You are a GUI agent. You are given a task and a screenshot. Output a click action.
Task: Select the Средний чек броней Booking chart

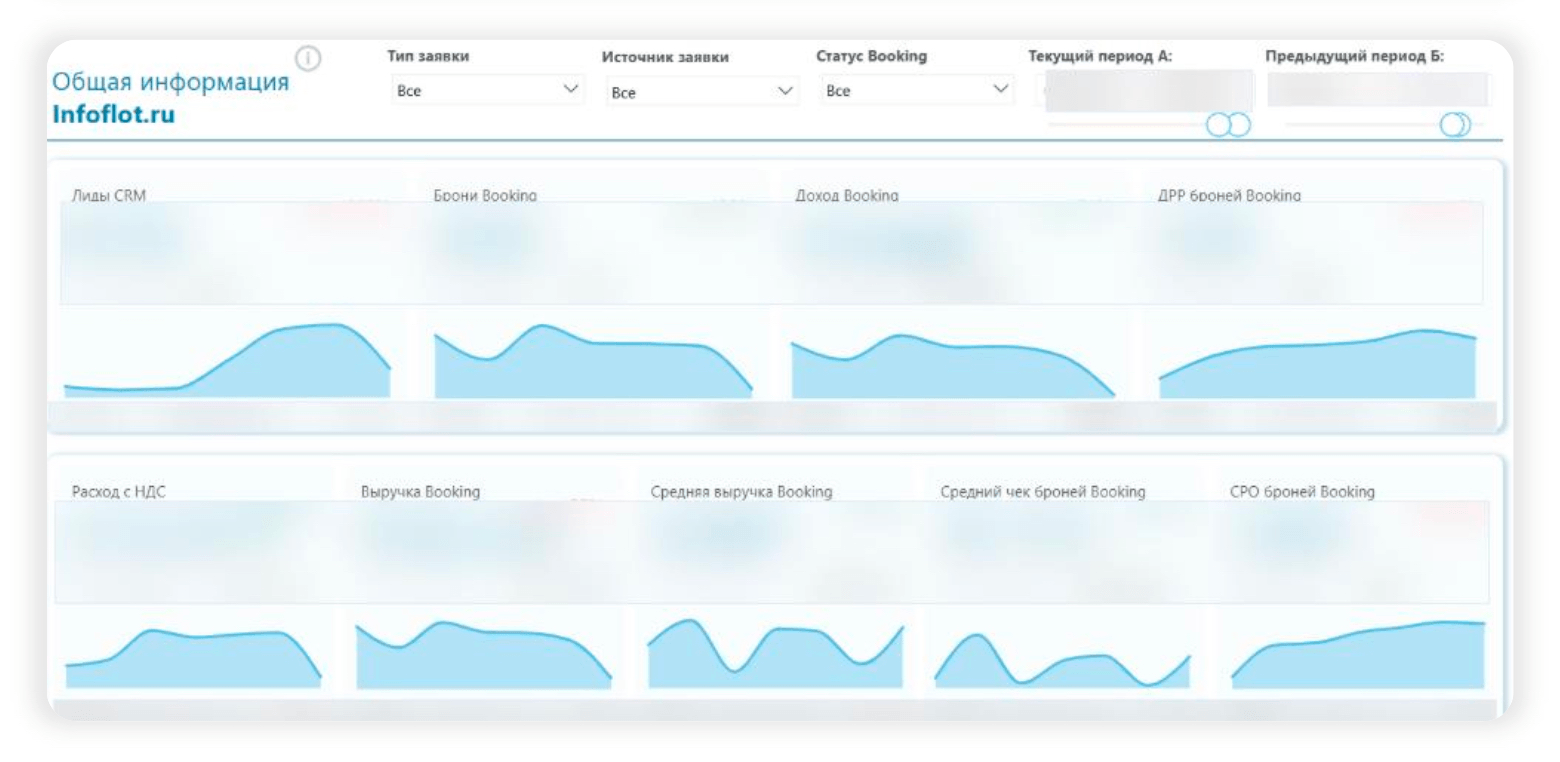point(1062,658)
